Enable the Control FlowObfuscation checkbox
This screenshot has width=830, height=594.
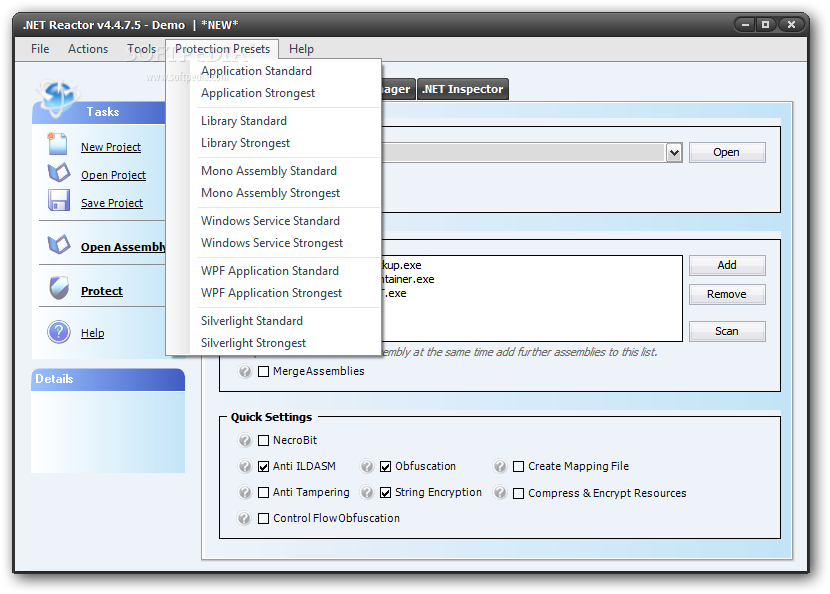[263, 518]
